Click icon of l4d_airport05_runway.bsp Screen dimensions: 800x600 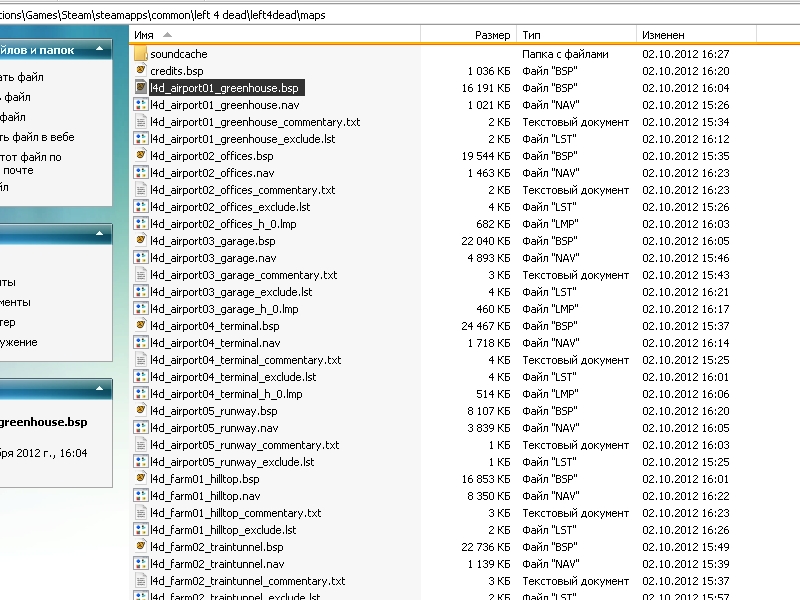pos(140,411)
